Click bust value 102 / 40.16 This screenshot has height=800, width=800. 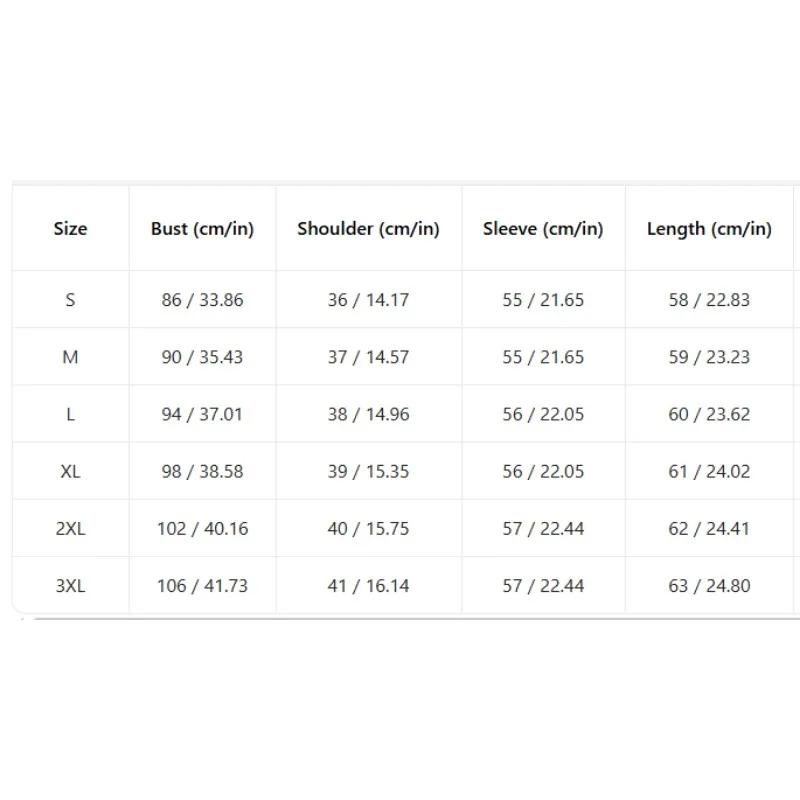point(203,528)
